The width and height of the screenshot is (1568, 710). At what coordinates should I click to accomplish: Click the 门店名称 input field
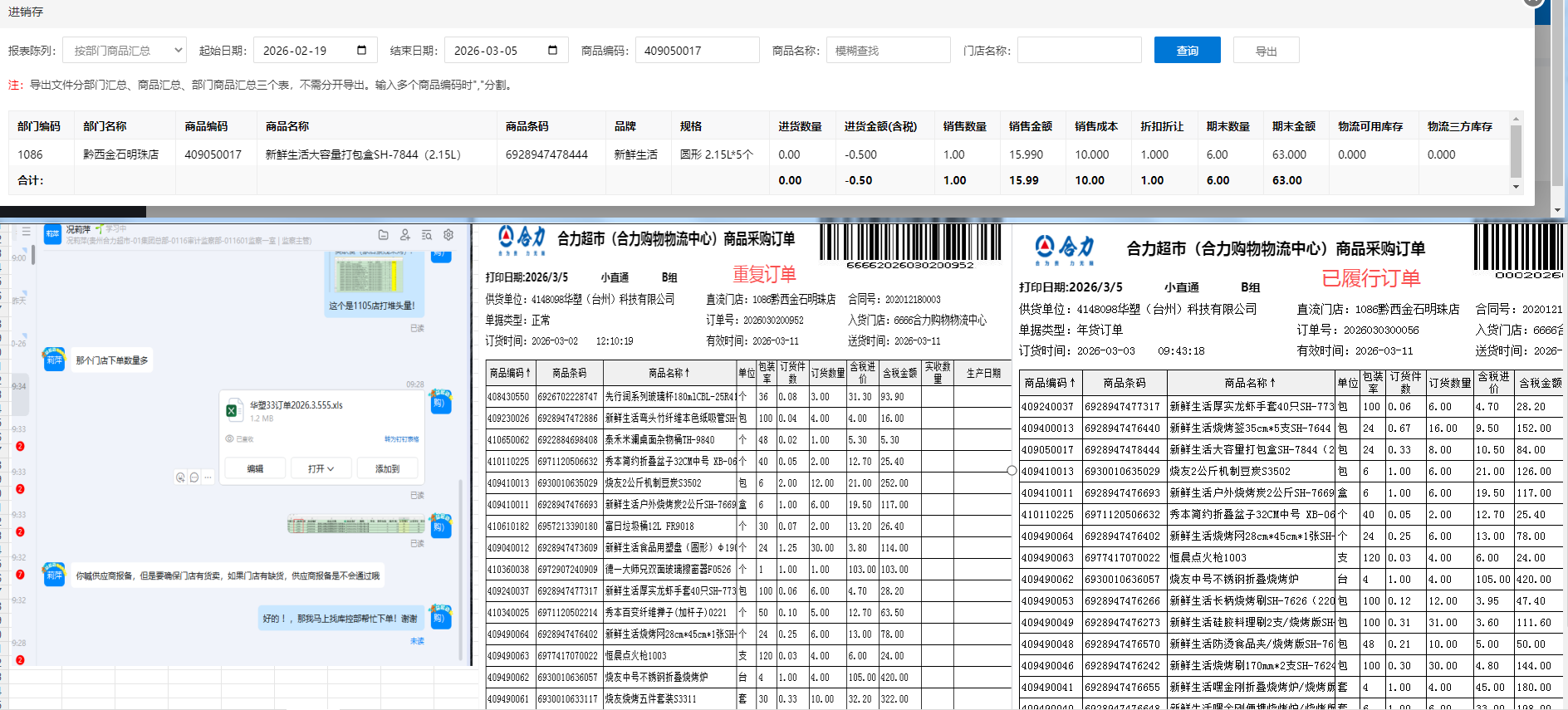click(1079, 51)
